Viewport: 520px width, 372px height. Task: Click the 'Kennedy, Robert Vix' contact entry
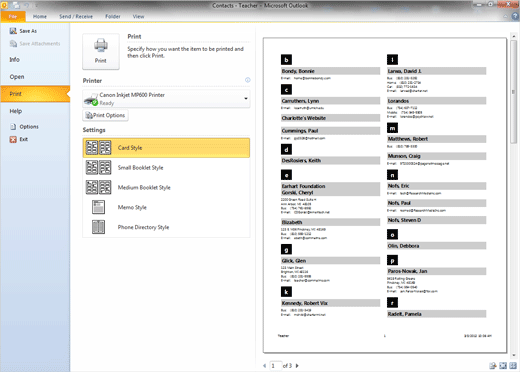330,303
